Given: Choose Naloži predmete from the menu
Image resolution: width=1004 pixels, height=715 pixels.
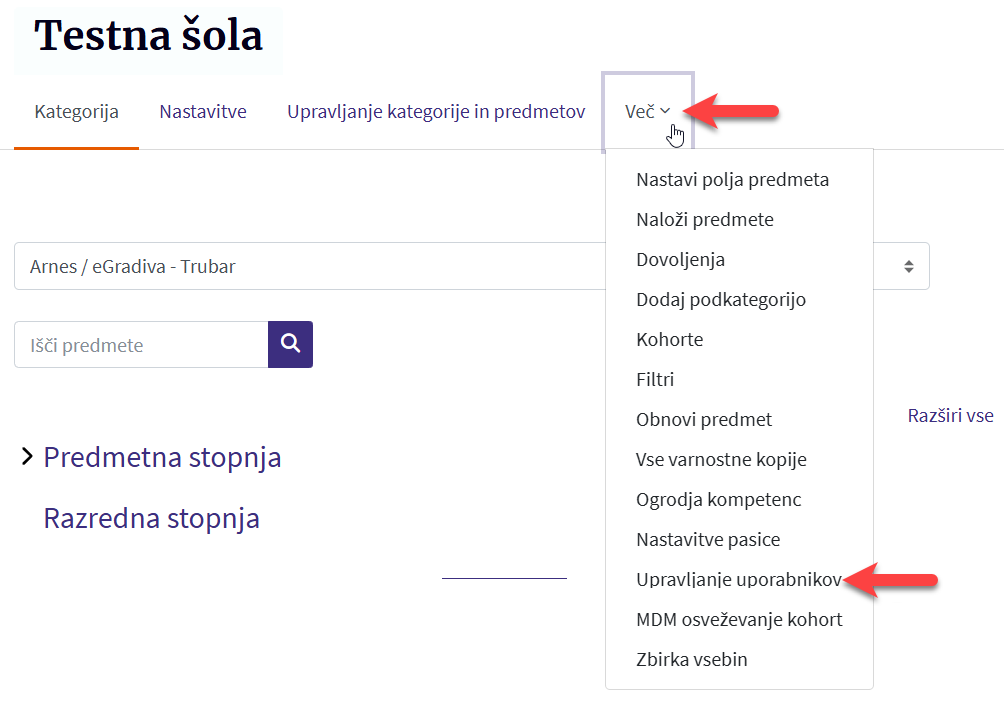Looking at the screenshot, I should [x=704, y=220].
